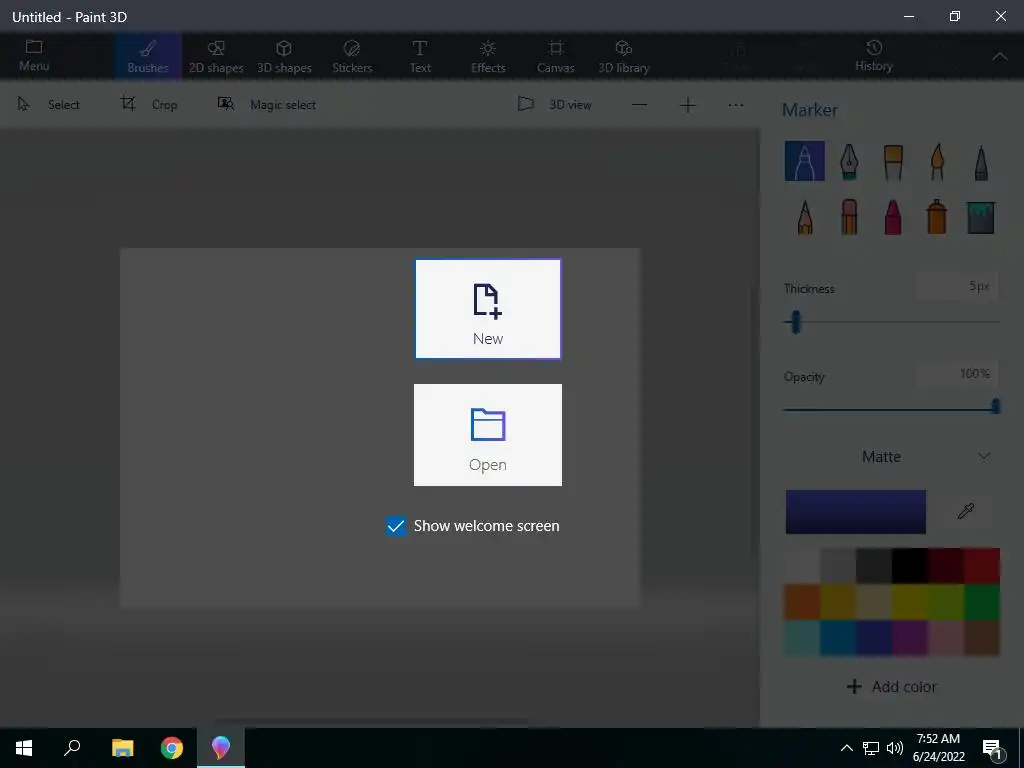Click the Open button on welcome screen
This screenshot has width=1024, height=768.
tap(488, 435)
